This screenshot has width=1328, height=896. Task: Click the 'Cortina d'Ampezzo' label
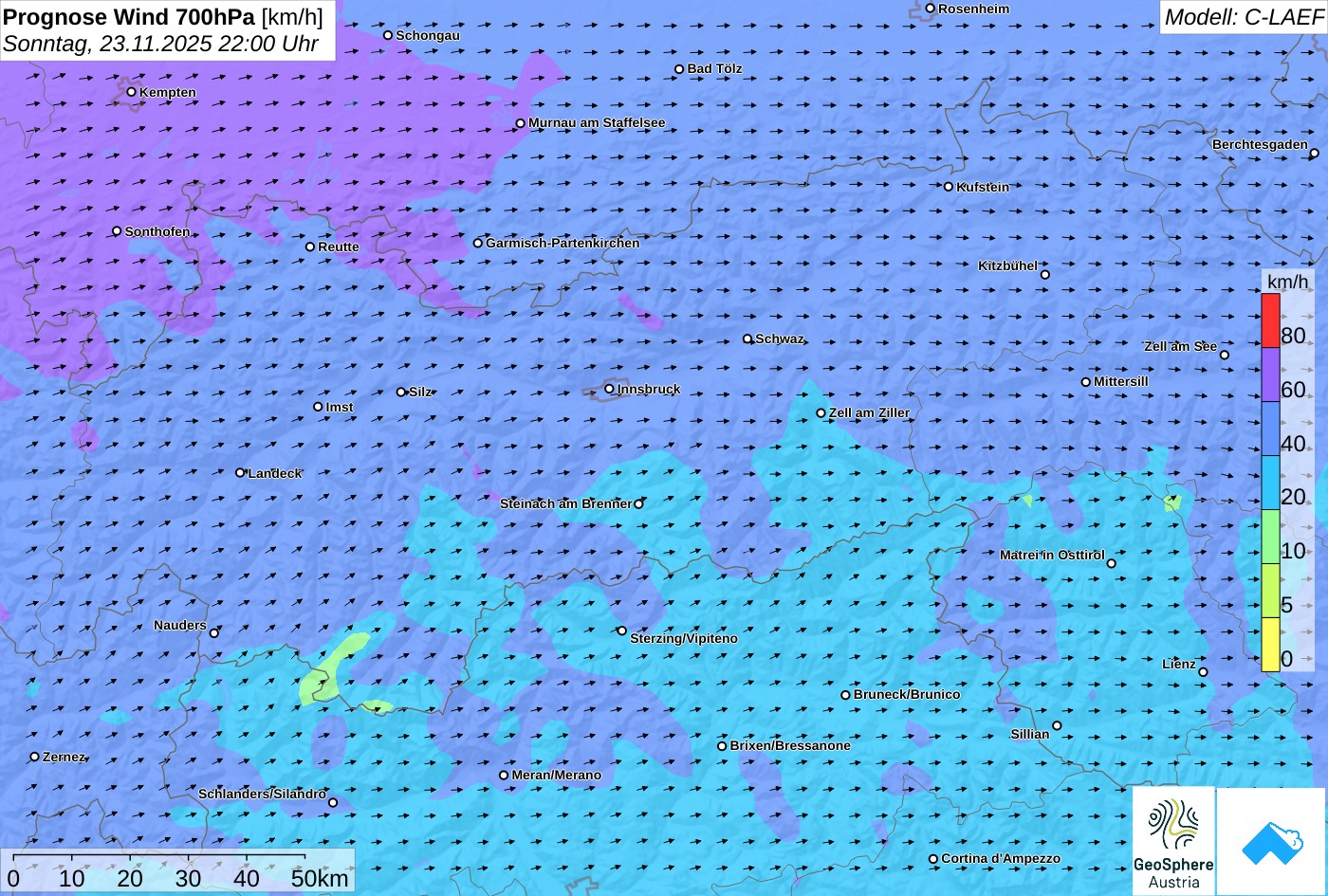coord(1001,858)
